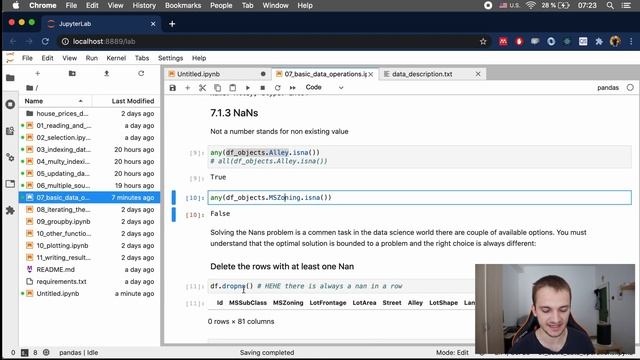Open the Open Tabs sidebar icon

click(10, 184)
